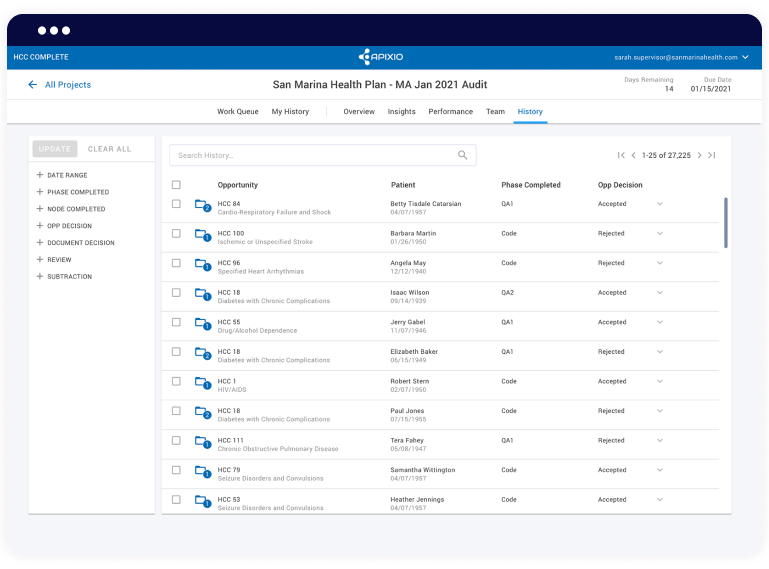Expand Betty Tisdale Catarsian row chevron
Image resolution: width=769 pixels, height=569 pixels.
tap(660, 204)
